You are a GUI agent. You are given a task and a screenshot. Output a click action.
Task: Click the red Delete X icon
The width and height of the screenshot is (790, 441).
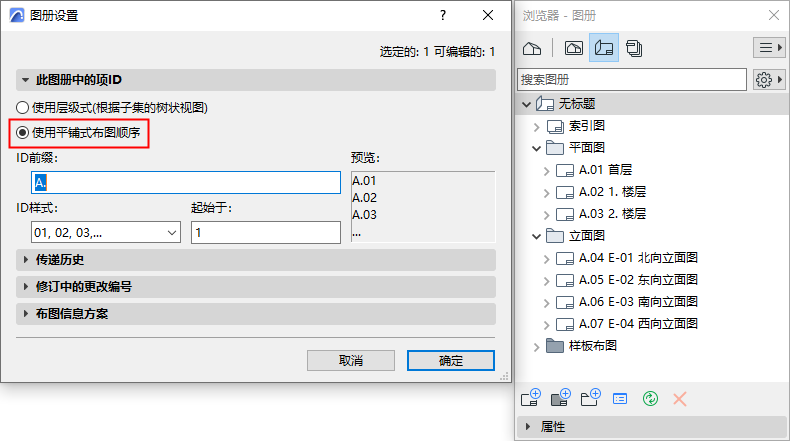click(680, 399)
